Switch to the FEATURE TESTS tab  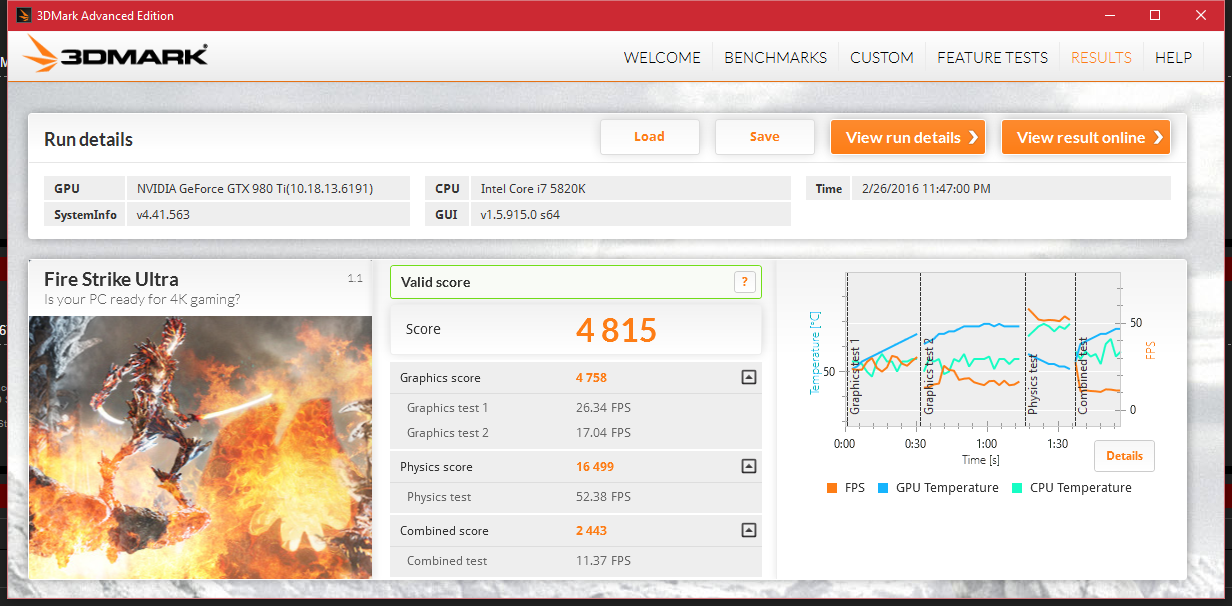(992, 57)
